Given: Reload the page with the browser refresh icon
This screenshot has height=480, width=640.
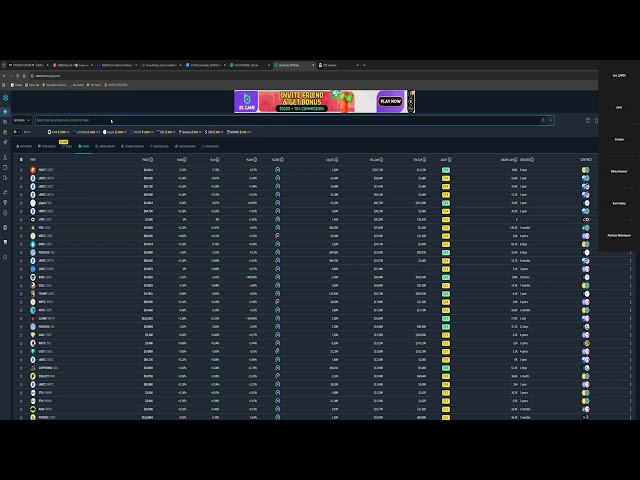Looking at the screenshot, I should (x=17, y=76).
